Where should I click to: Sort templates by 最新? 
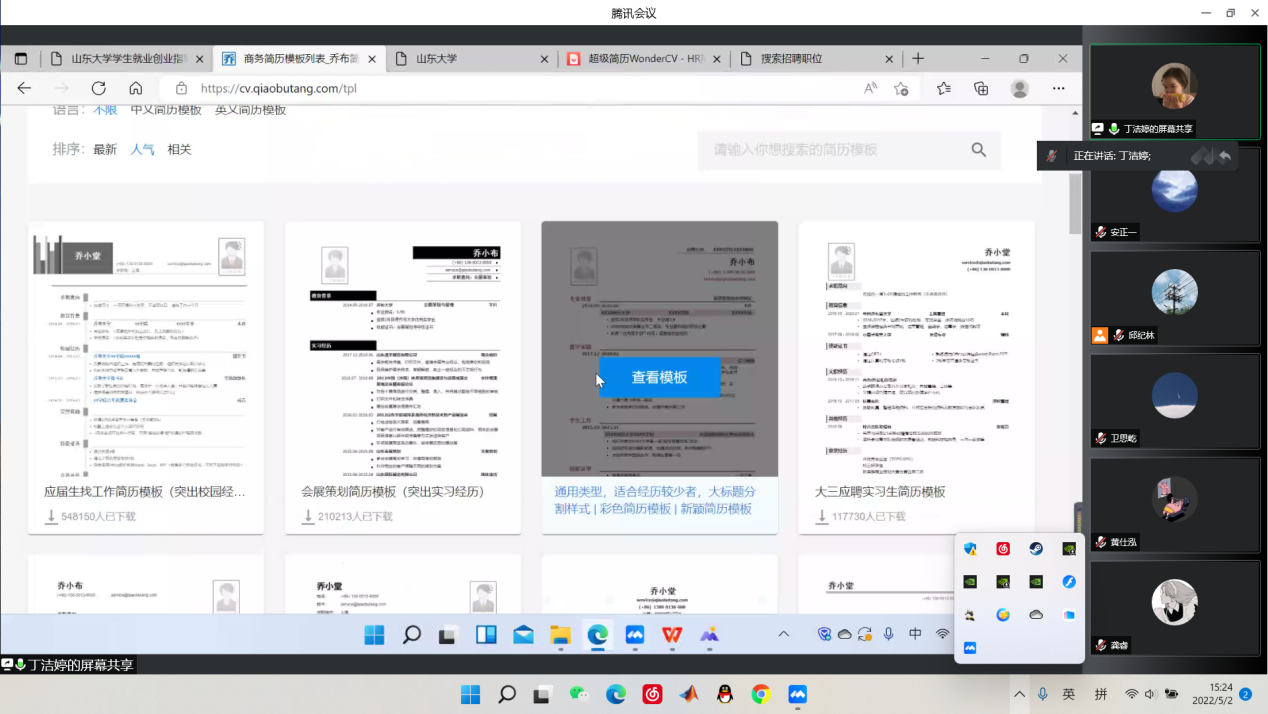point(105,150)
